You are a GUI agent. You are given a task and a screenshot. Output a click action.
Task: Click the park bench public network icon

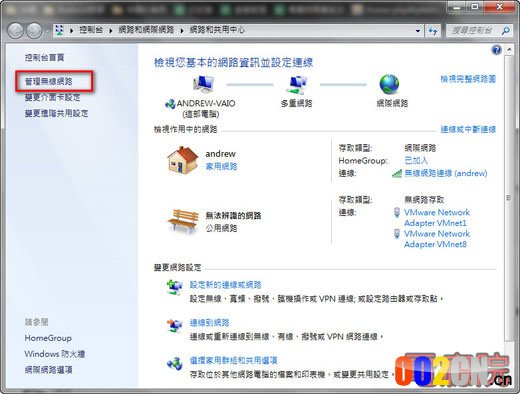[x=183, y=221]
